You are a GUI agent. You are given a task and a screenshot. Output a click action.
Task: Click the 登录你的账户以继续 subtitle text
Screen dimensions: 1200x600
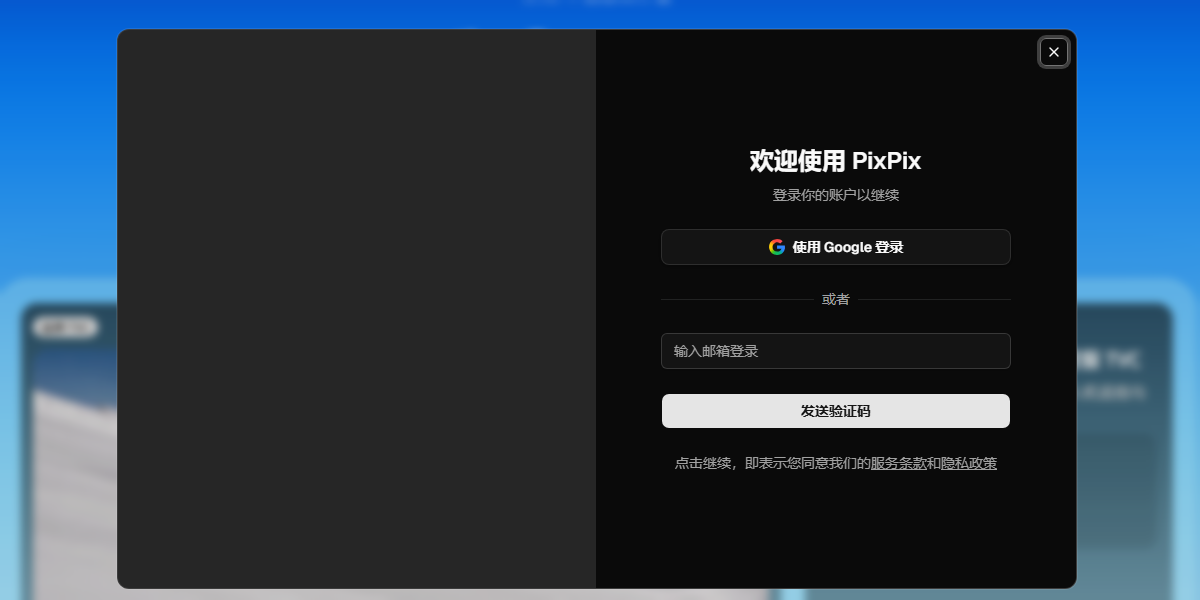835,195
